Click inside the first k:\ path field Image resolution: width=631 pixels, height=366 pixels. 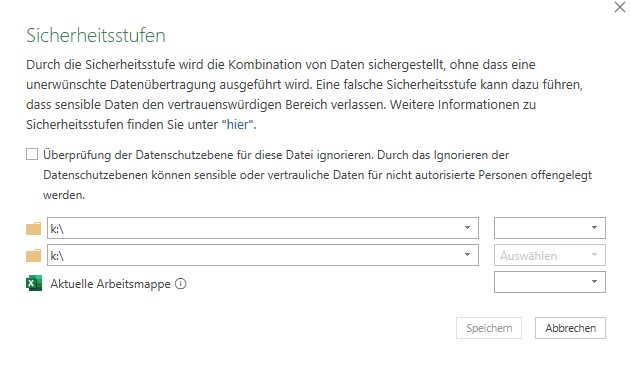point(263,228)
